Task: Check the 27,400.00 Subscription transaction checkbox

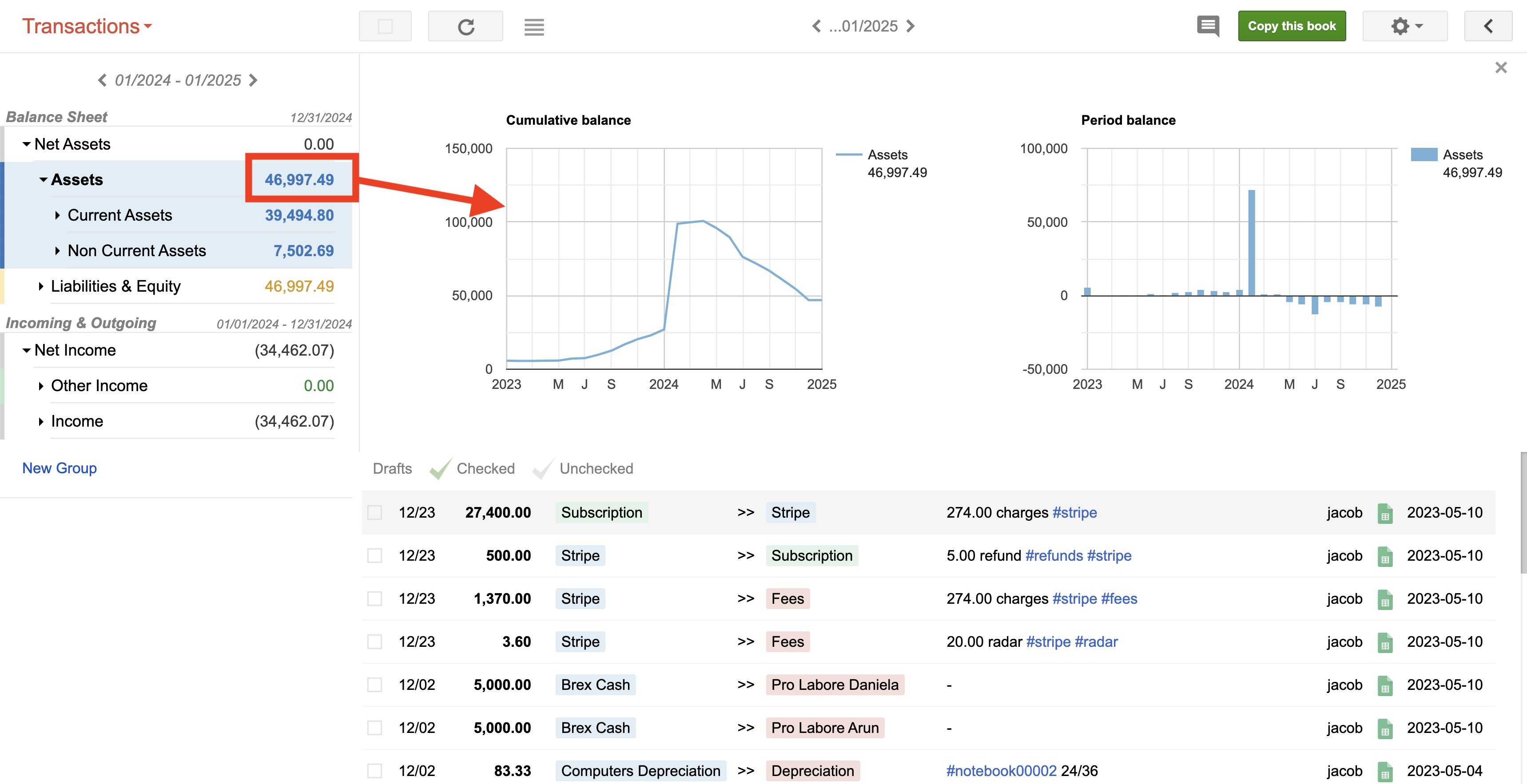Action: [x=374, y=513]
